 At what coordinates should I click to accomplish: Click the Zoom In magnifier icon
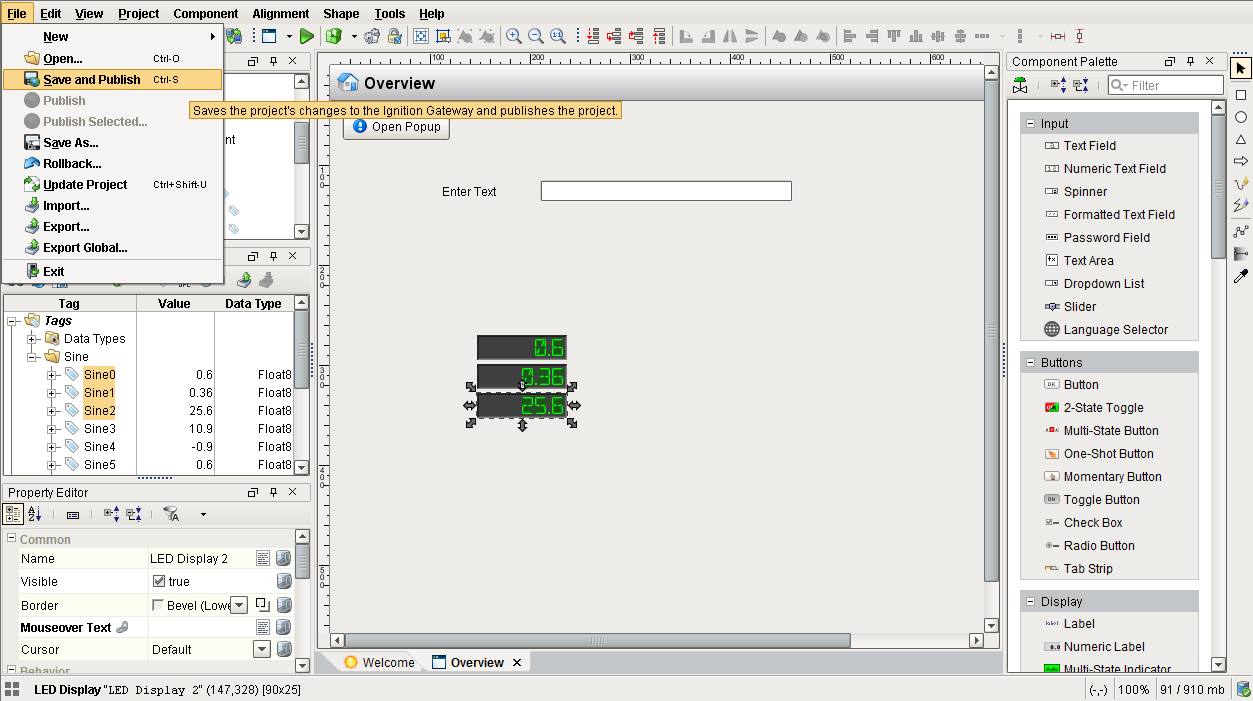[x=514, y=37]
